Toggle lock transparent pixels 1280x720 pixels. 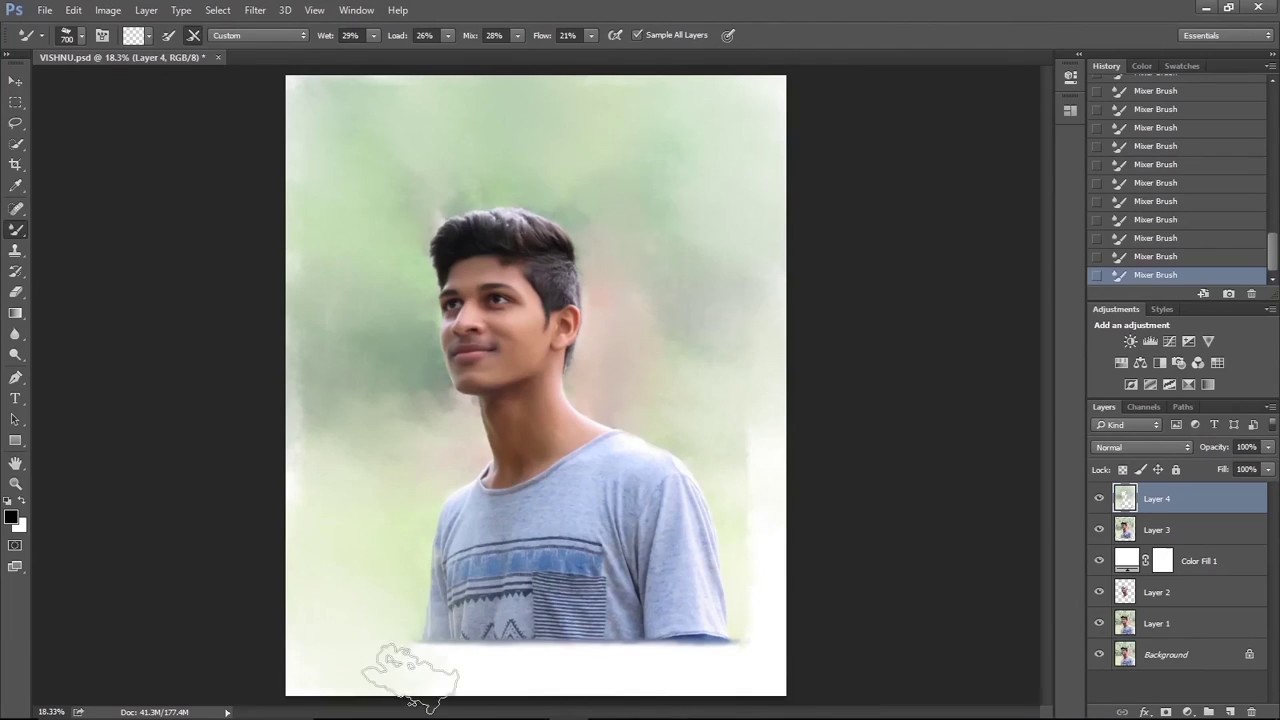click(1122, 470)
